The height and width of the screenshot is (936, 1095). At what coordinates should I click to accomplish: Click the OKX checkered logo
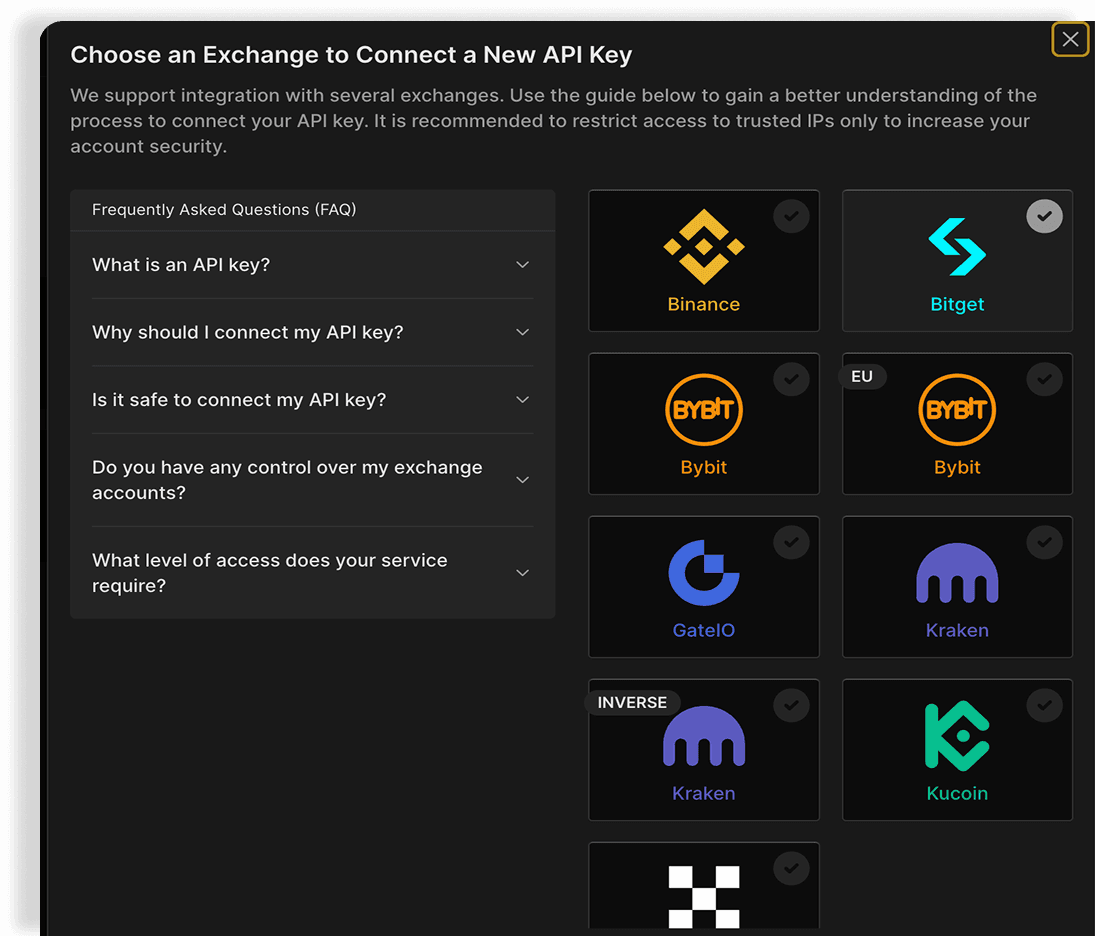[703, 897]
